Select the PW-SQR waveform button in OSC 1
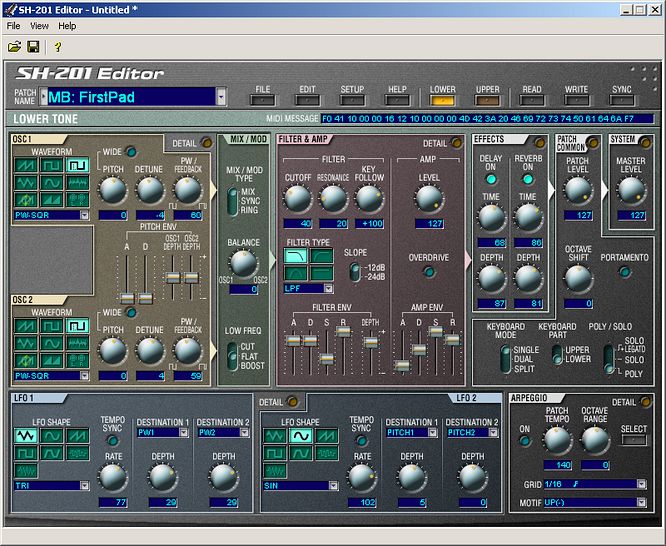Image resolution: width=666 pixels, height=546 pixels. pyautogui.click(x=77, y=165)
